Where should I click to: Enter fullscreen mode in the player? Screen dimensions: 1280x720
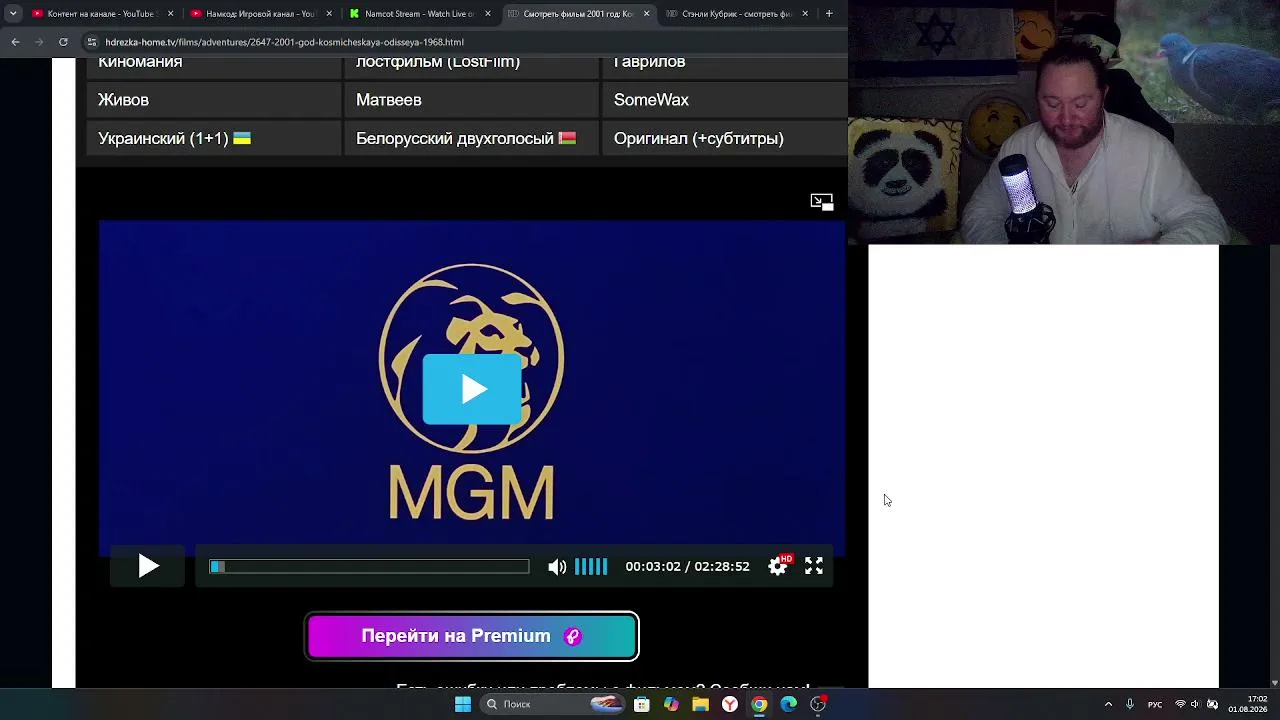pos(814,566)
